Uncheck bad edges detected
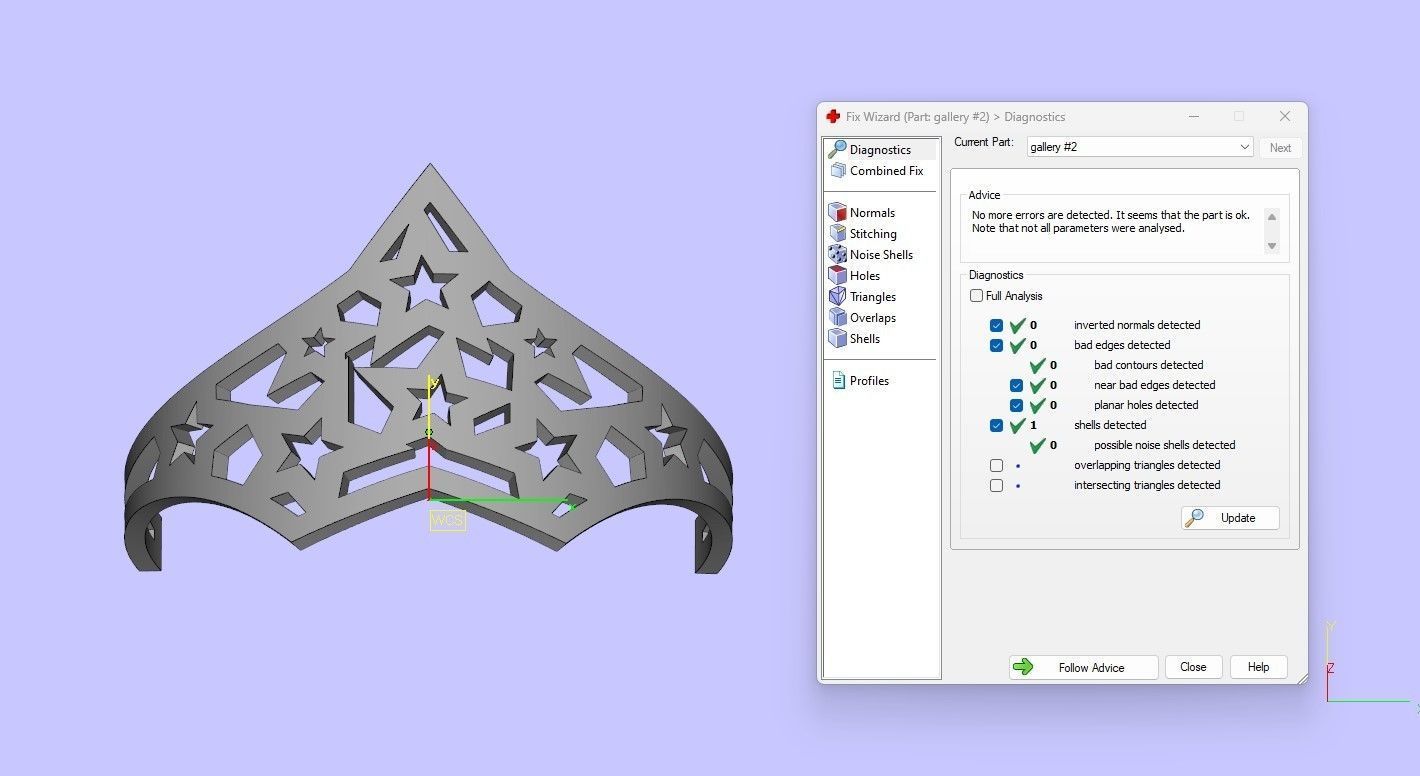This screenshot has height=776, width=1420. [x=997, y=345]
